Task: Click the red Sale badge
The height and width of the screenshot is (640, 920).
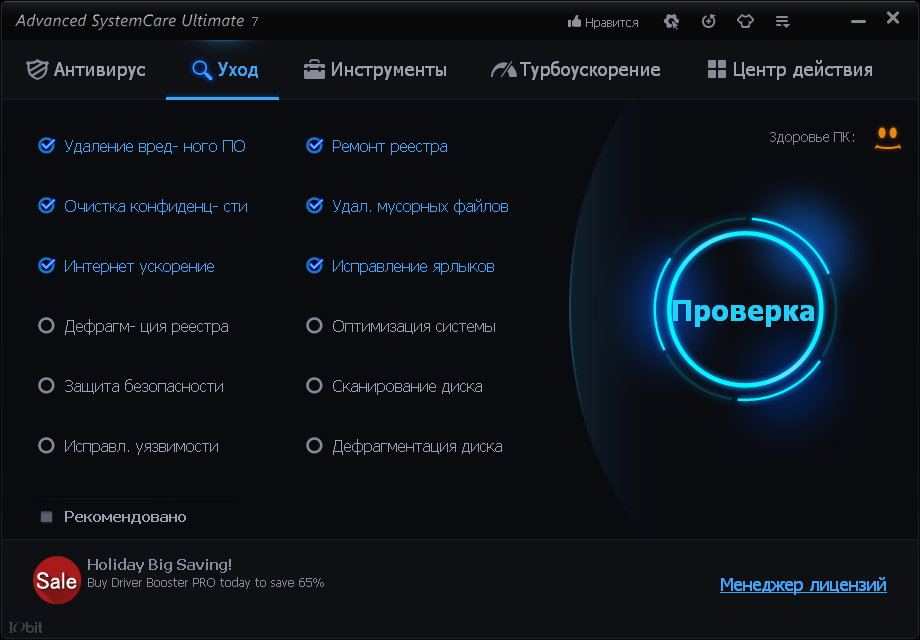Action: click(57, 580)
